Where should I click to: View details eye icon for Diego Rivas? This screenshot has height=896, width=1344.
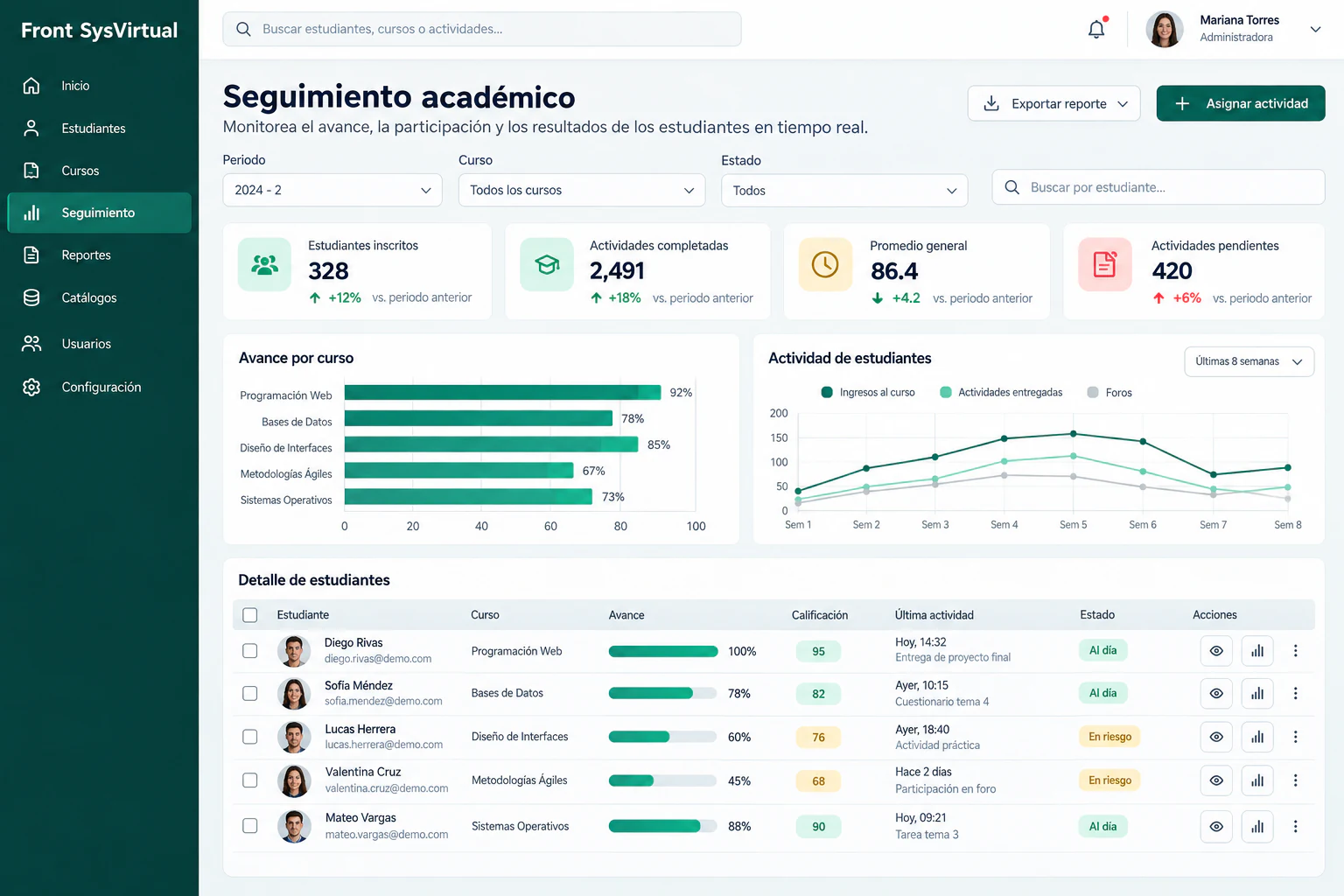click(x=1216, y=651)
